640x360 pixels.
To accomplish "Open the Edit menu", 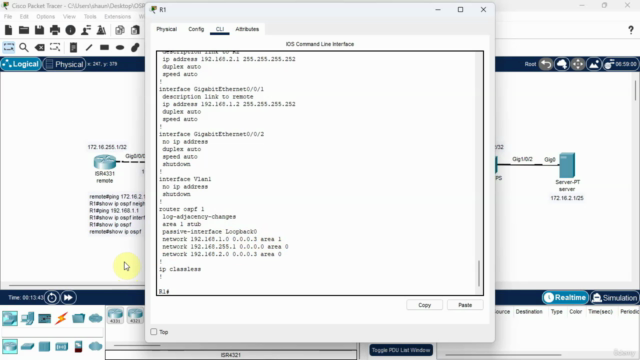I will pos(24,17).
